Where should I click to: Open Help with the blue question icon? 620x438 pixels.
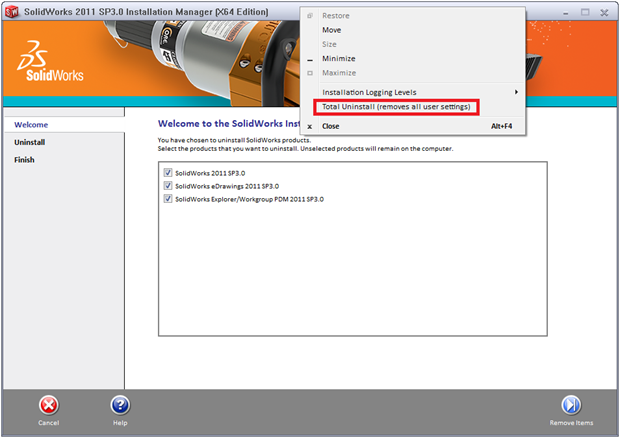click(x=120, y=405)
